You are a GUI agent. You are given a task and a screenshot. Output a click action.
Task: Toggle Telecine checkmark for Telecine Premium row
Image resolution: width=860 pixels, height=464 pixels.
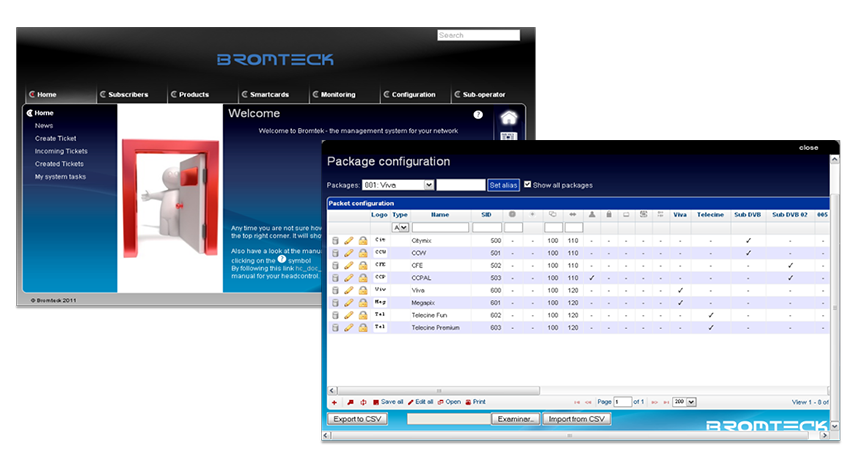point(711,327)
